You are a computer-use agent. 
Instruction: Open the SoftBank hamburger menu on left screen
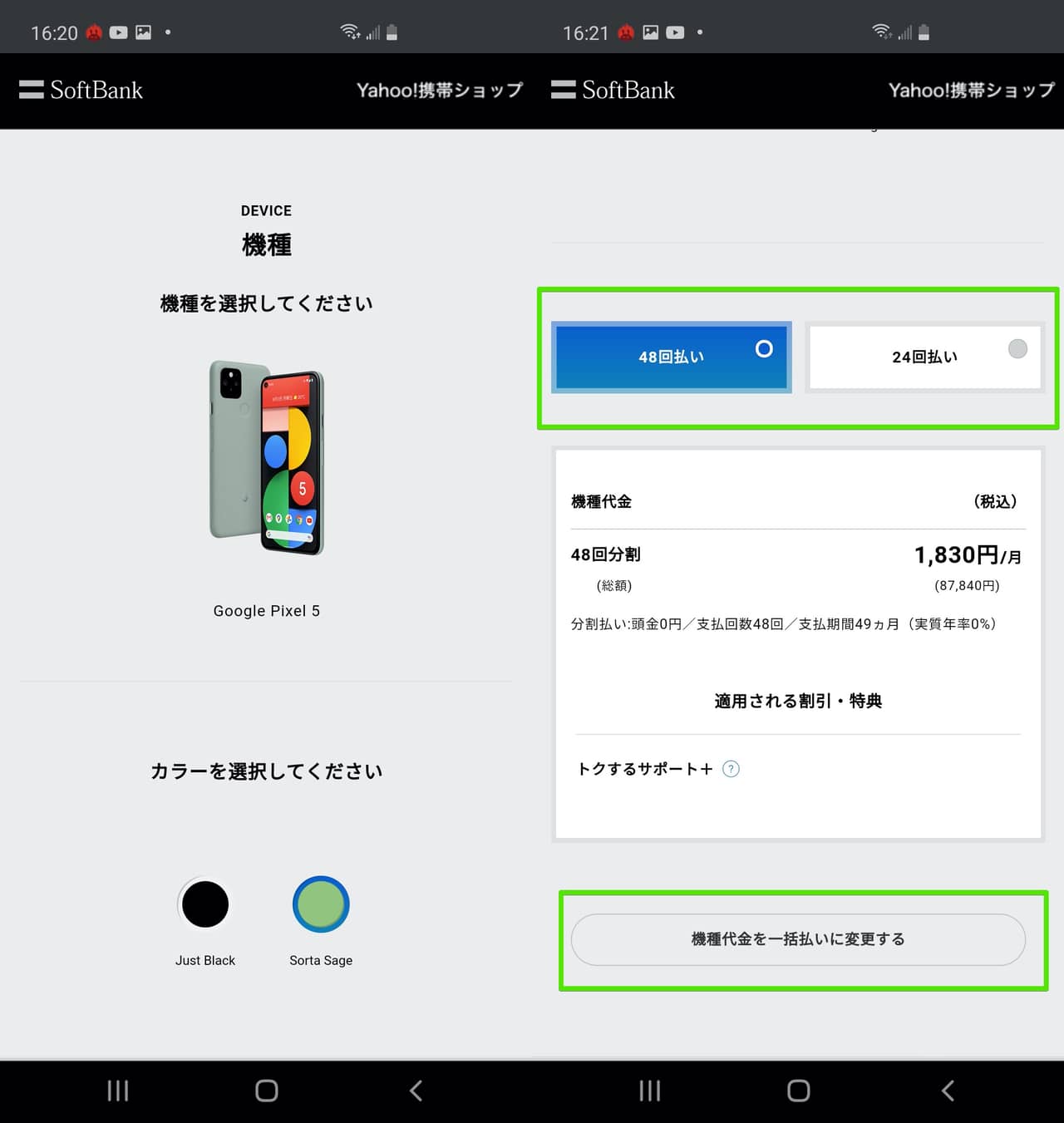coord(32,90)
